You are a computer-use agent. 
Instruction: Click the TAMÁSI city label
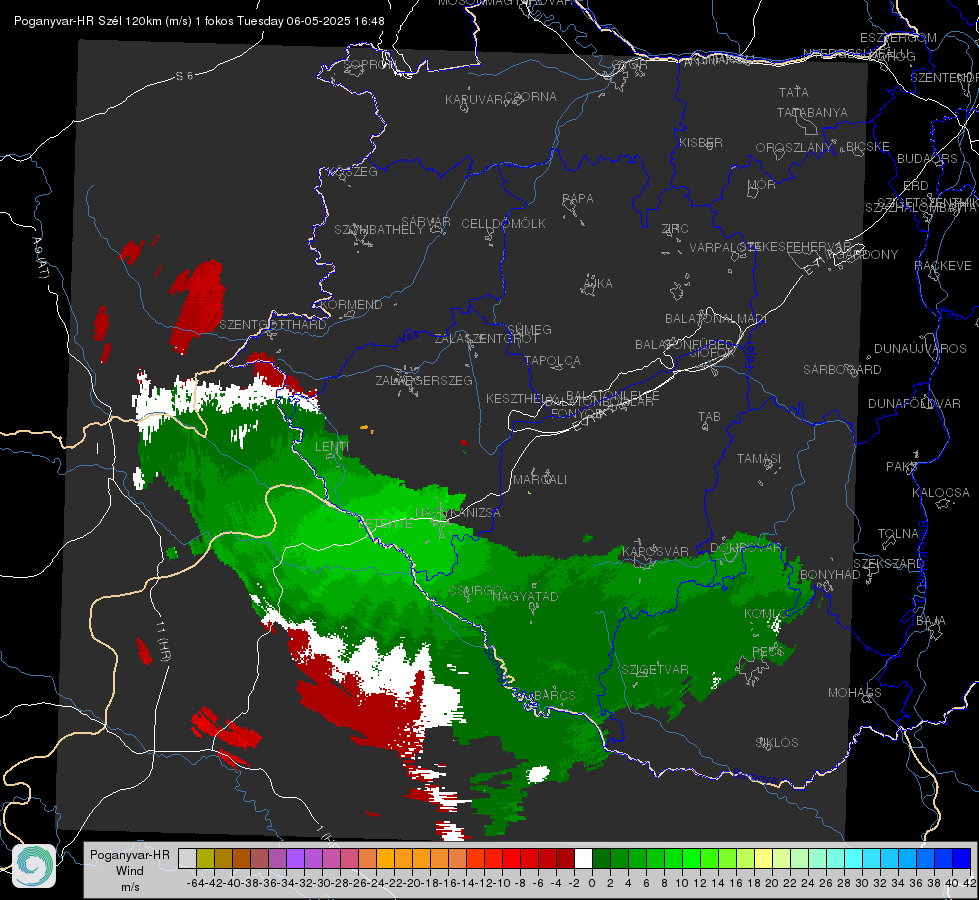pyautogui.click(x=759, y=458)
